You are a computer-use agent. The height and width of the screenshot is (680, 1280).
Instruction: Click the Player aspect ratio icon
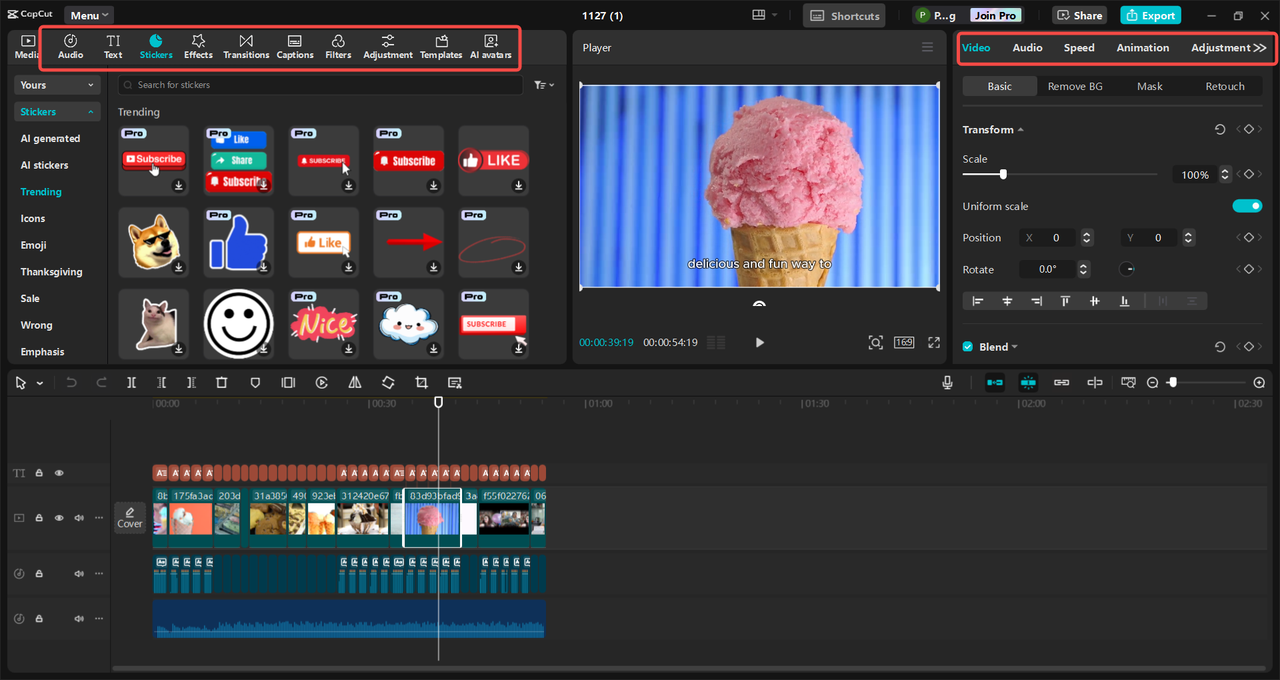click(904, 342)
